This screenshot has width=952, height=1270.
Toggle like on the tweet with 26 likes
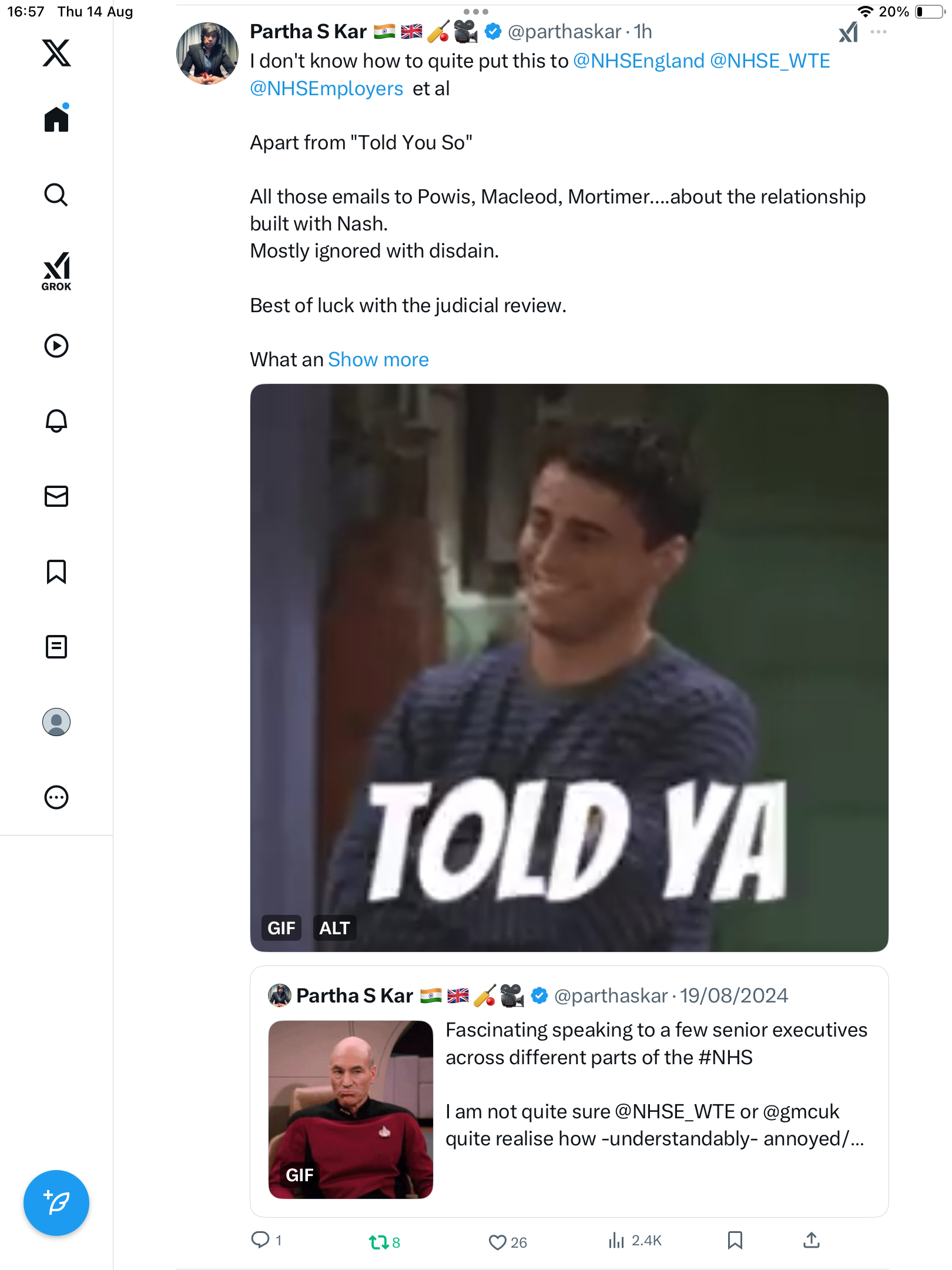[498, 1242]
